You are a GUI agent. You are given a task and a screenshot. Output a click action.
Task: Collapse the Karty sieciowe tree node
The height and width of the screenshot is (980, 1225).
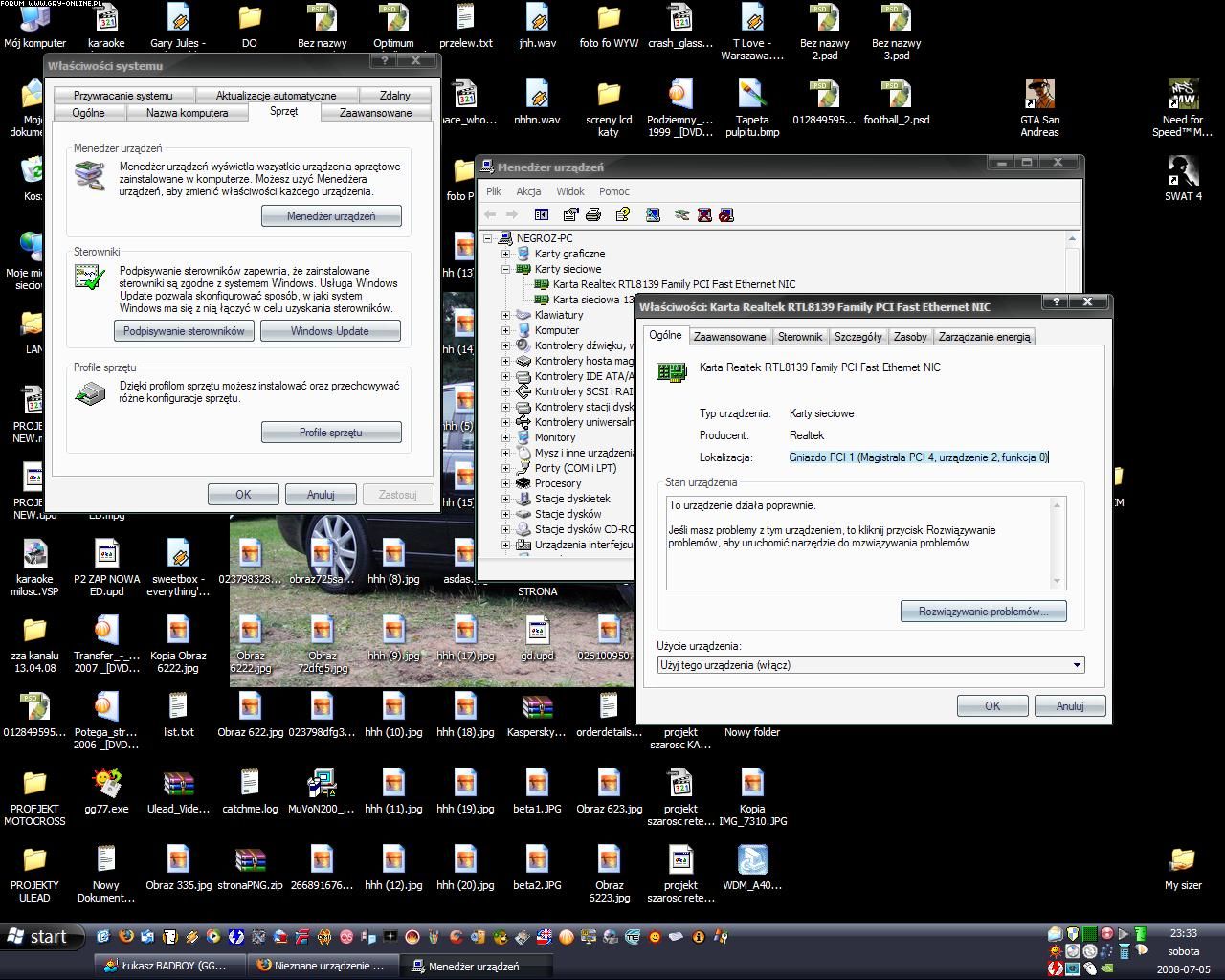pos(506,269)
